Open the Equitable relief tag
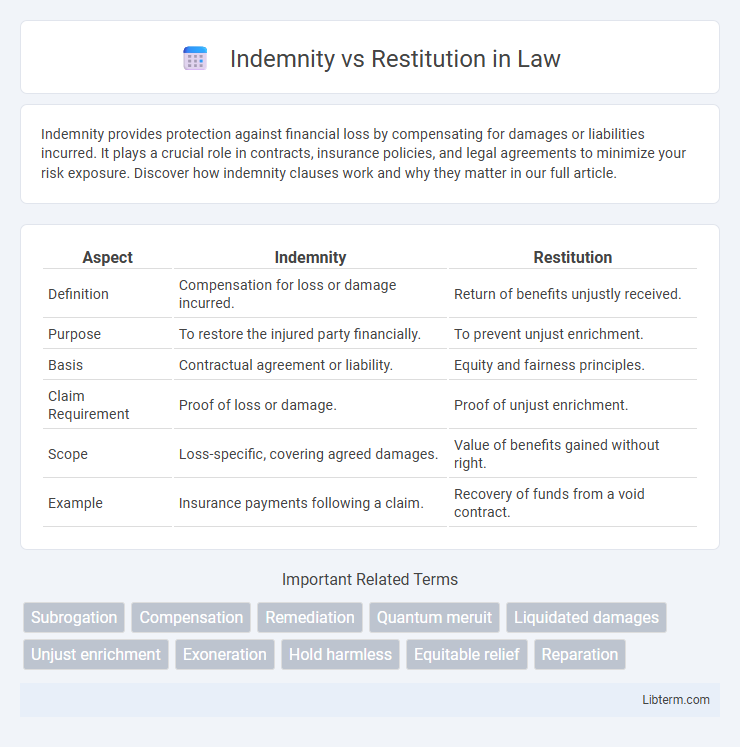The height and width of the screenshot is (747, 740). pyautogui.click(x=466, y=655)
